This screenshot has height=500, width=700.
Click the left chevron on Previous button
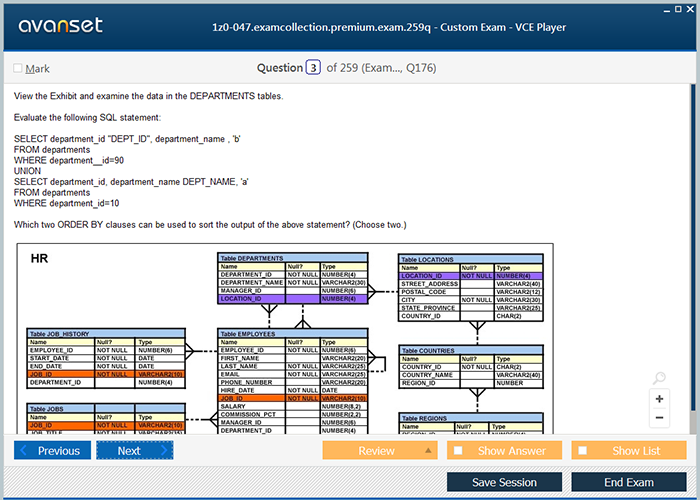pyautogui.click(x=24, y=450)
